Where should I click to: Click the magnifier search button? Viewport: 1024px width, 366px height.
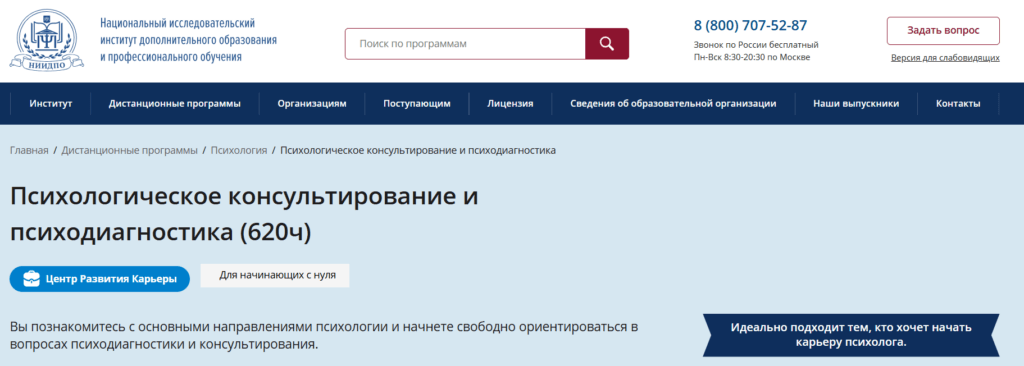pyautogui.click(x=607, y=44)
